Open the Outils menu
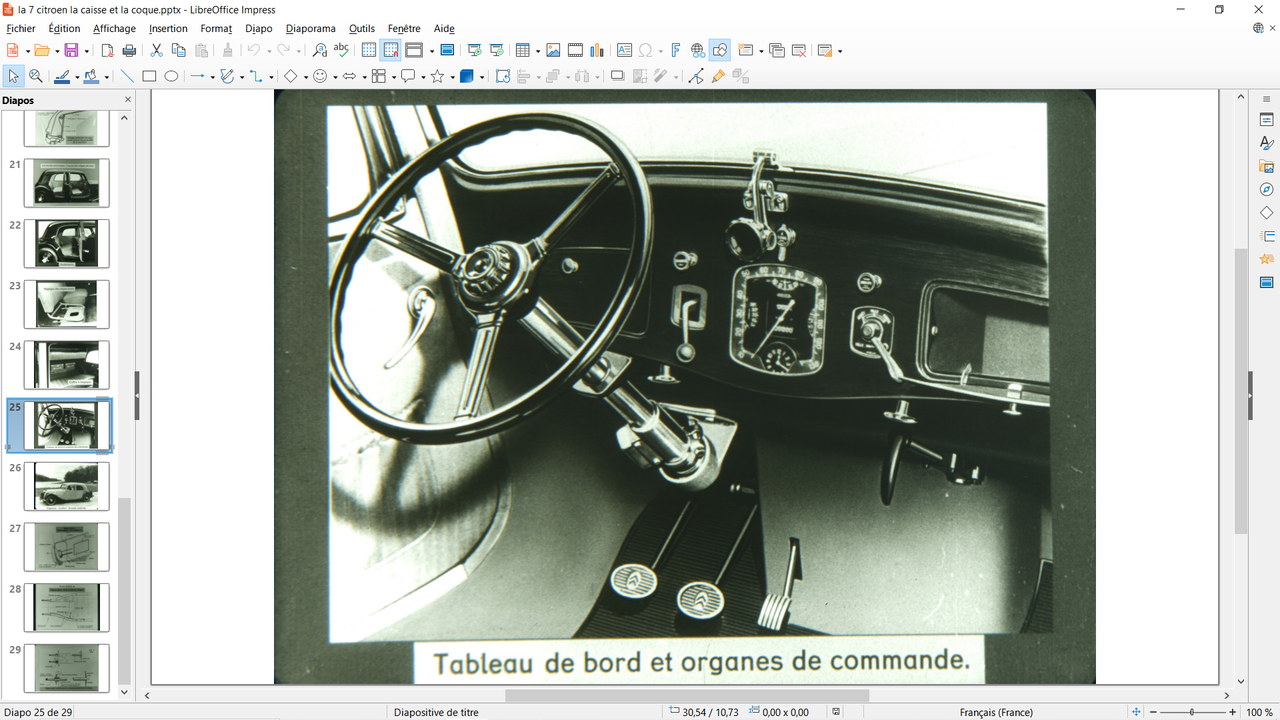The width and height of the screenshot is (1280, 720). point(362,29)
